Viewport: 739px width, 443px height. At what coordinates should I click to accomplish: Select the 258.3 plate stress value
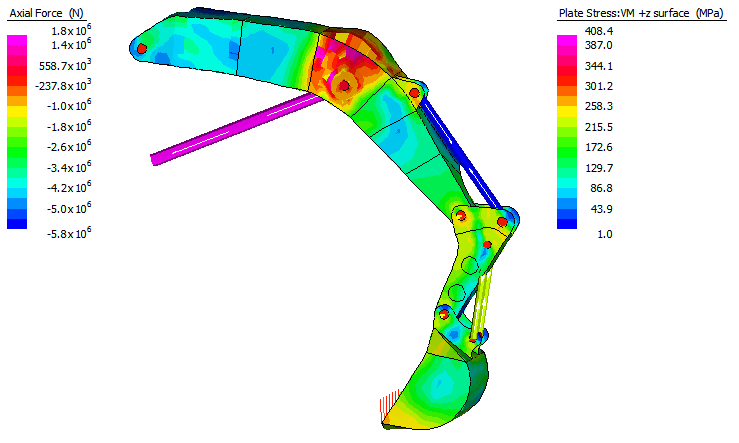[x=599, y=107]
